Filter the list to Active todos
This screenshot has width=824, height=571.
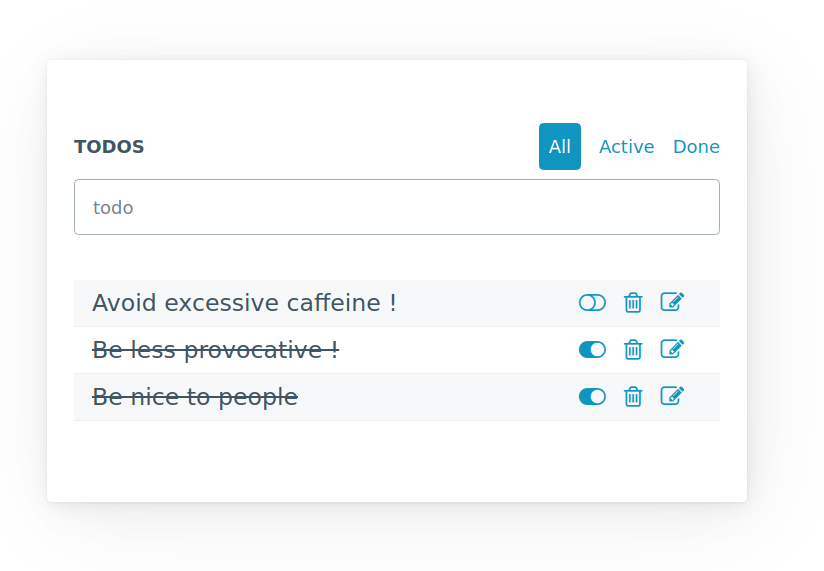pos(626,147)
